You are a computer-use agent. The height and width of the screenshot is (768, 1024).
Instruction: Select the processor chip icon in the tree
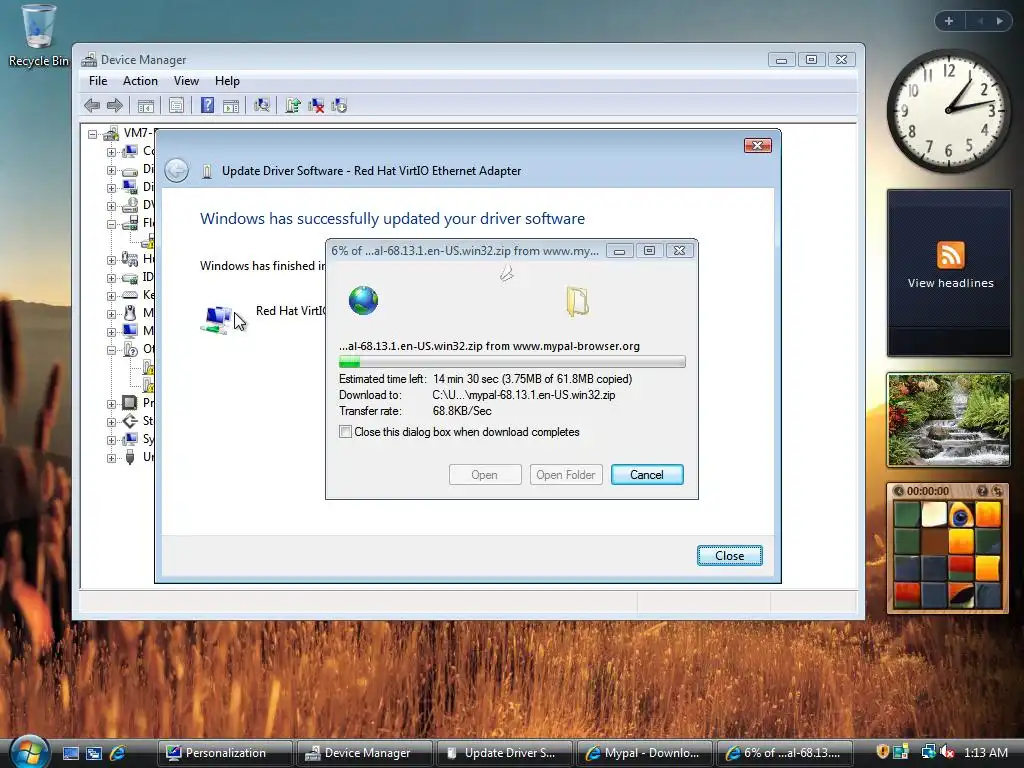(x=130, y=402)
